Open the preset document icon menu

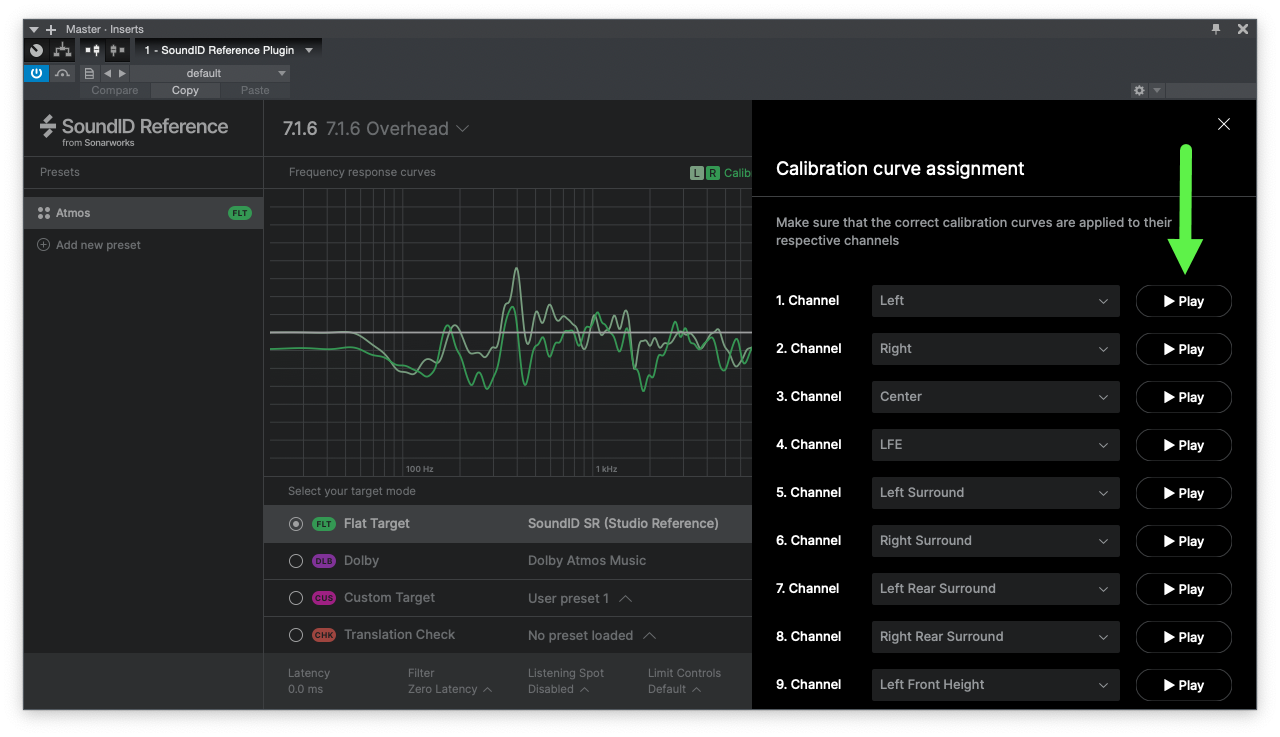click(x=89, y=73)
